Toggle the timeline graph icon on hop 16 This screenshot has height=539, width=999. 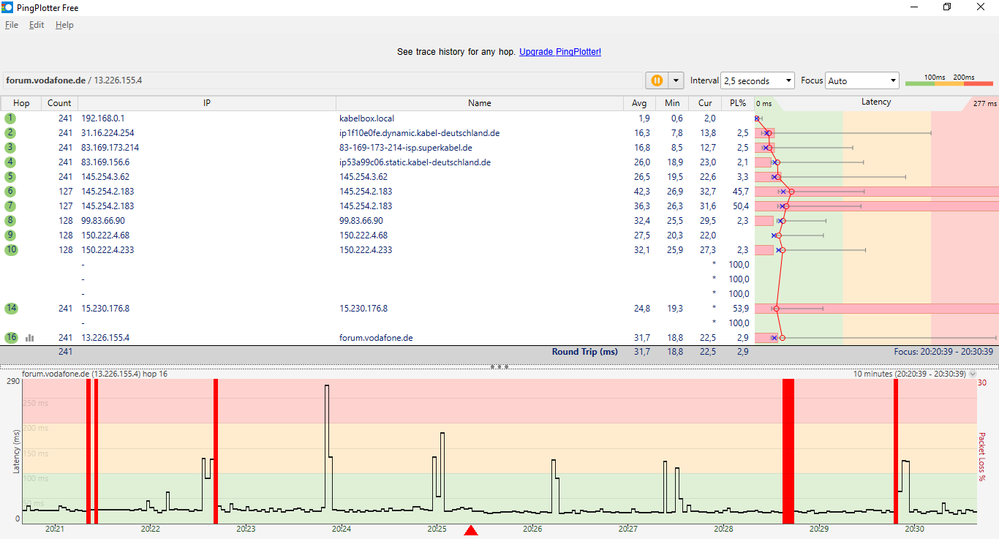(x=29, y=338)
